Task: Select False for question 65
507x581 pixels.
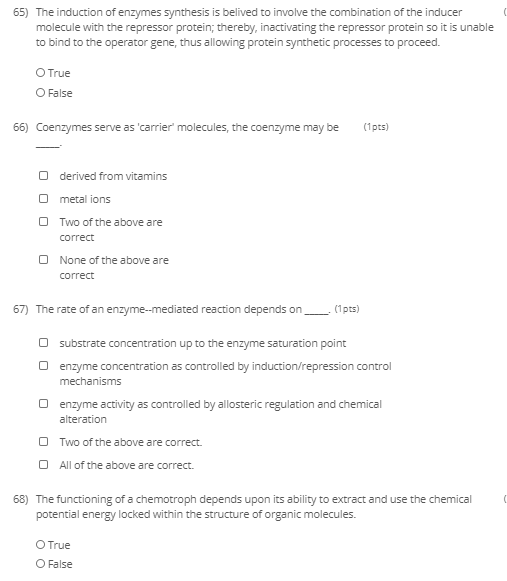Action: [x=41, y=93]
